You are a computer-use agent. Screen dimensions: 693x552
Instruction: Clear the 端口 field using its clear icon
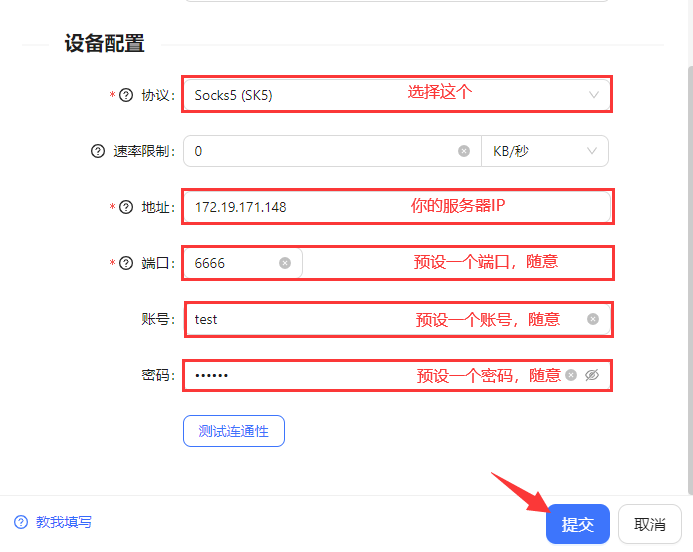285,263
